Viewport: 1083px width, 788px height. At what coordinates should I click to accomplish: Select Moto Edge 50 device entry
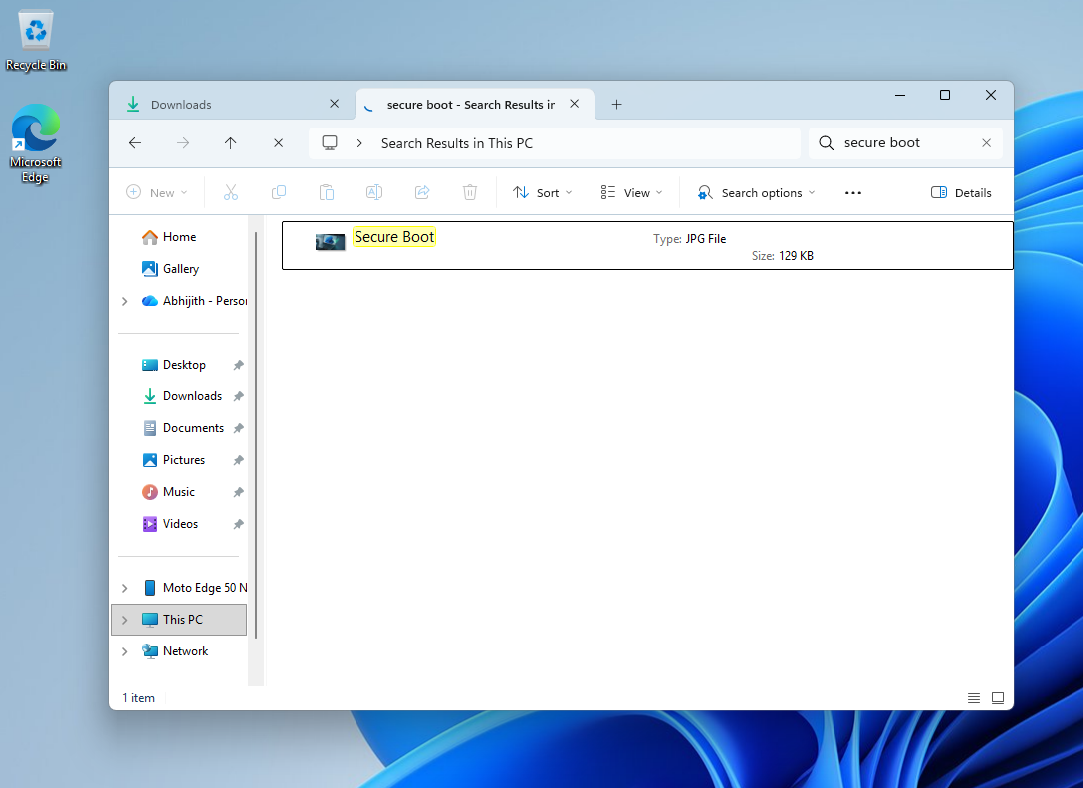tap(193, 588)
